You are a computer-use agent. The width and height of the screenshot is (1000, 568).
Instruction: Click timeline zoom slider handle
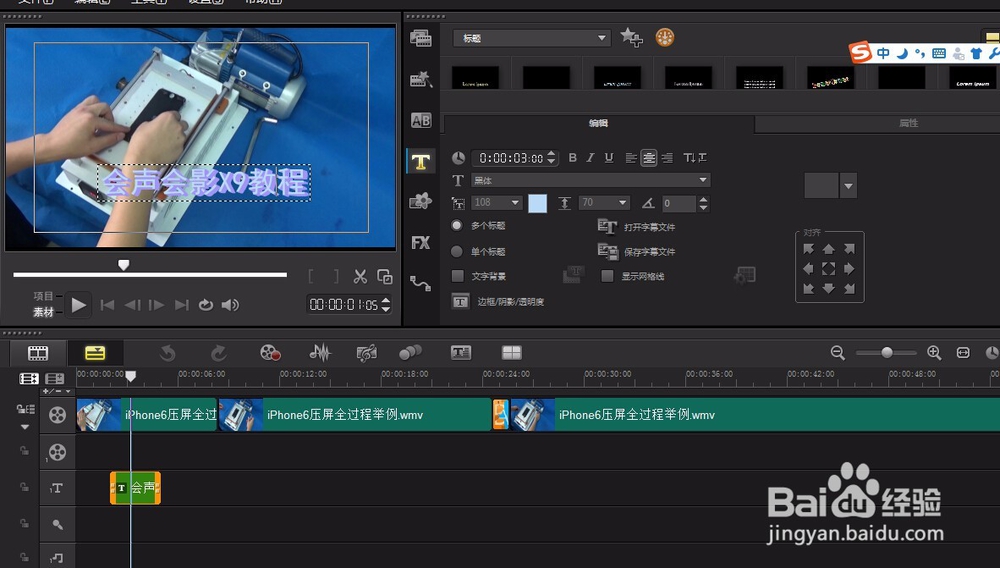point(886,353)
